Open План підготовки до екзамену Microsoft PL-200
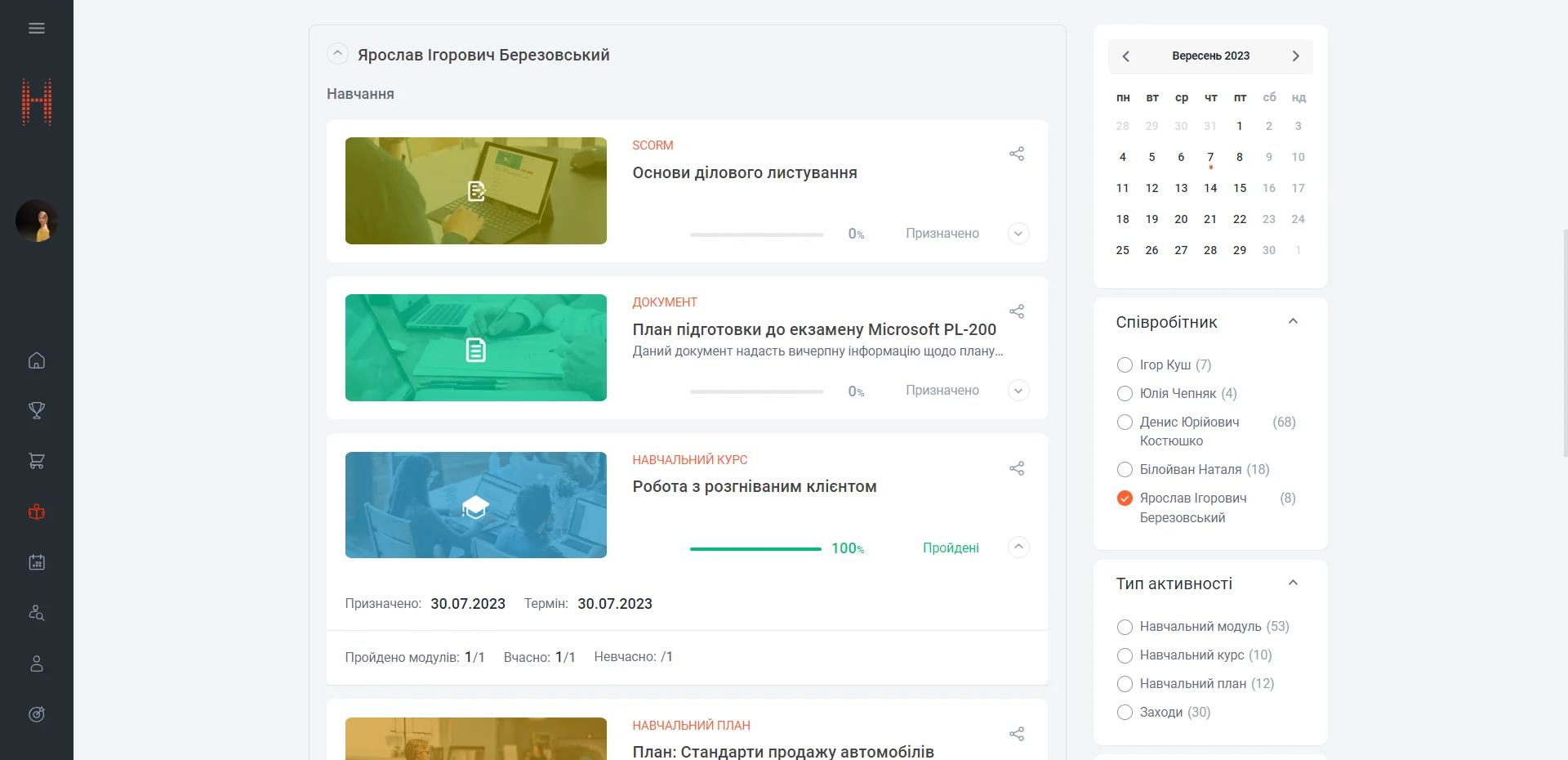1568x760 pixels. [813, 329]
